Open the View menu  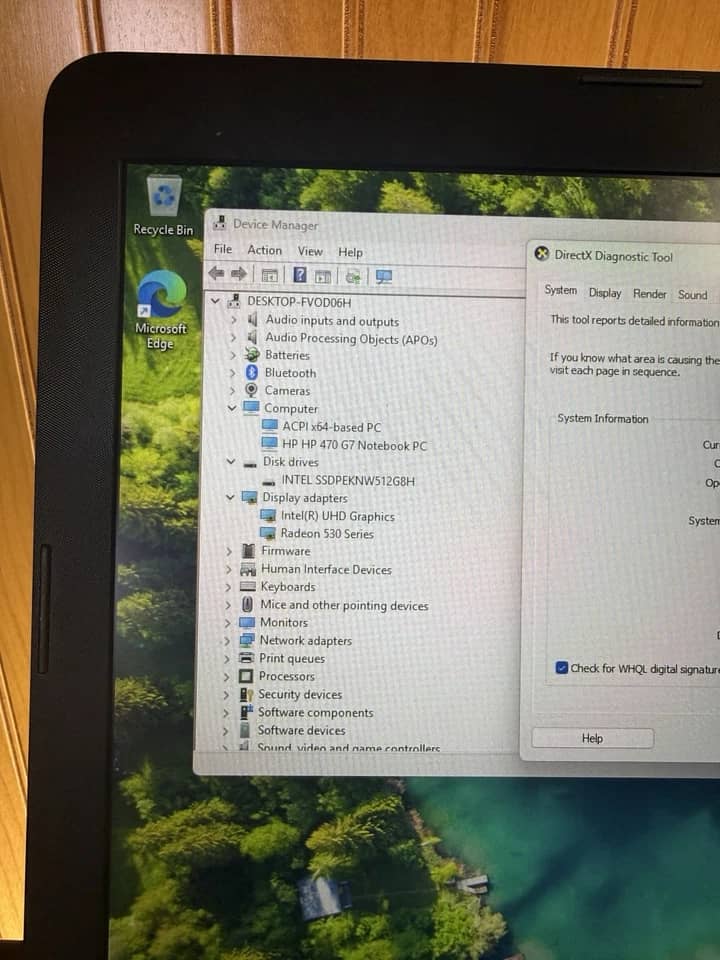[310, 251]
